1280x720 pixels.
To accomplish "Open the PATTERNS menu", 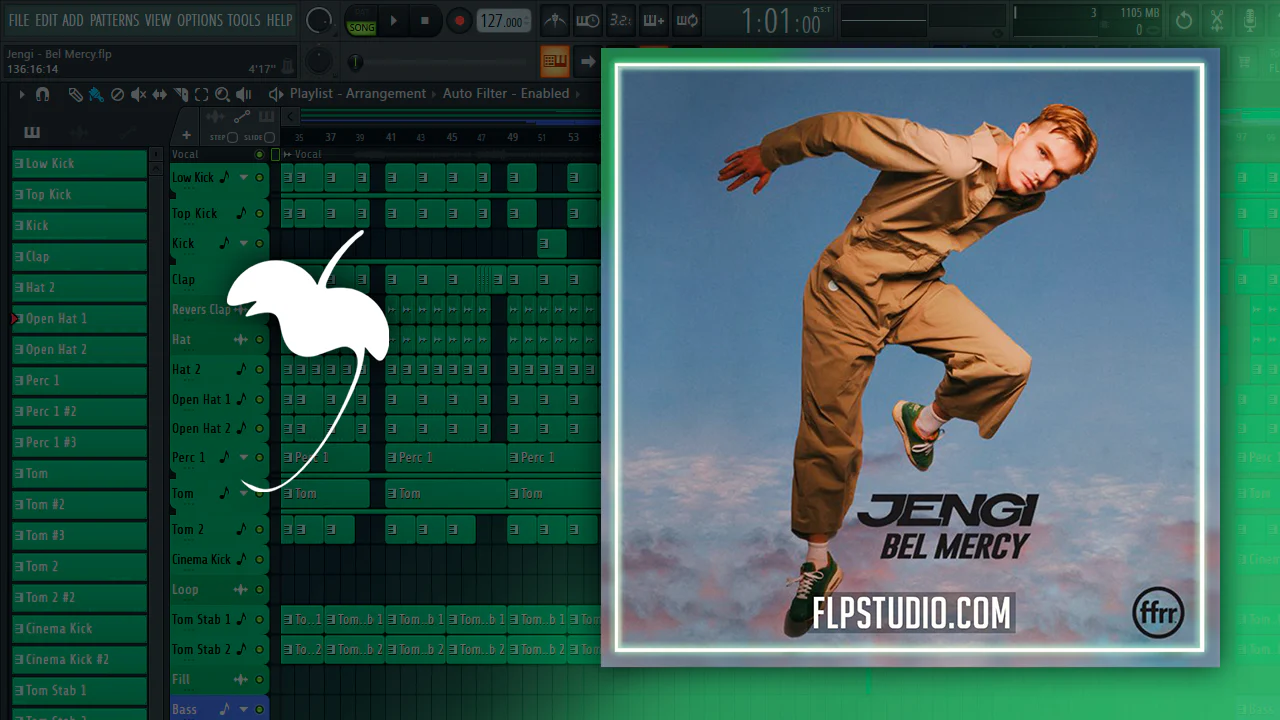I will (114, 20).
